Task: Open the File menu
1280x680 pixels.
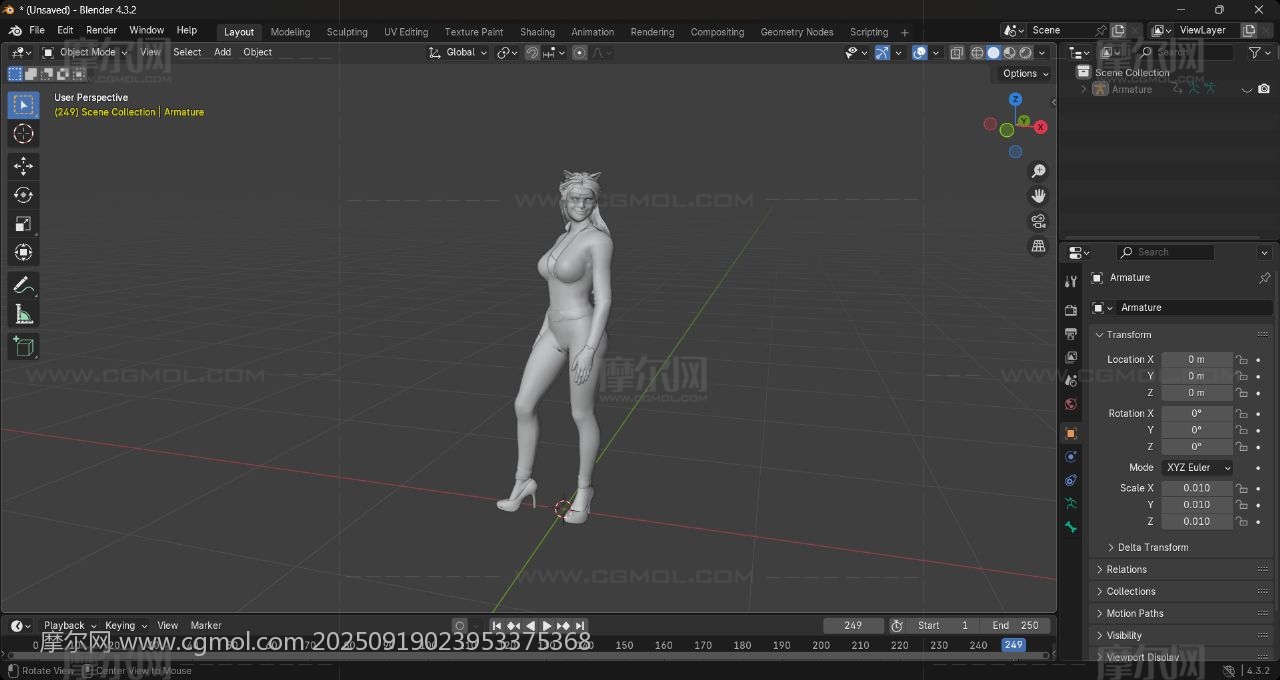Action: (x=37, y=30)
